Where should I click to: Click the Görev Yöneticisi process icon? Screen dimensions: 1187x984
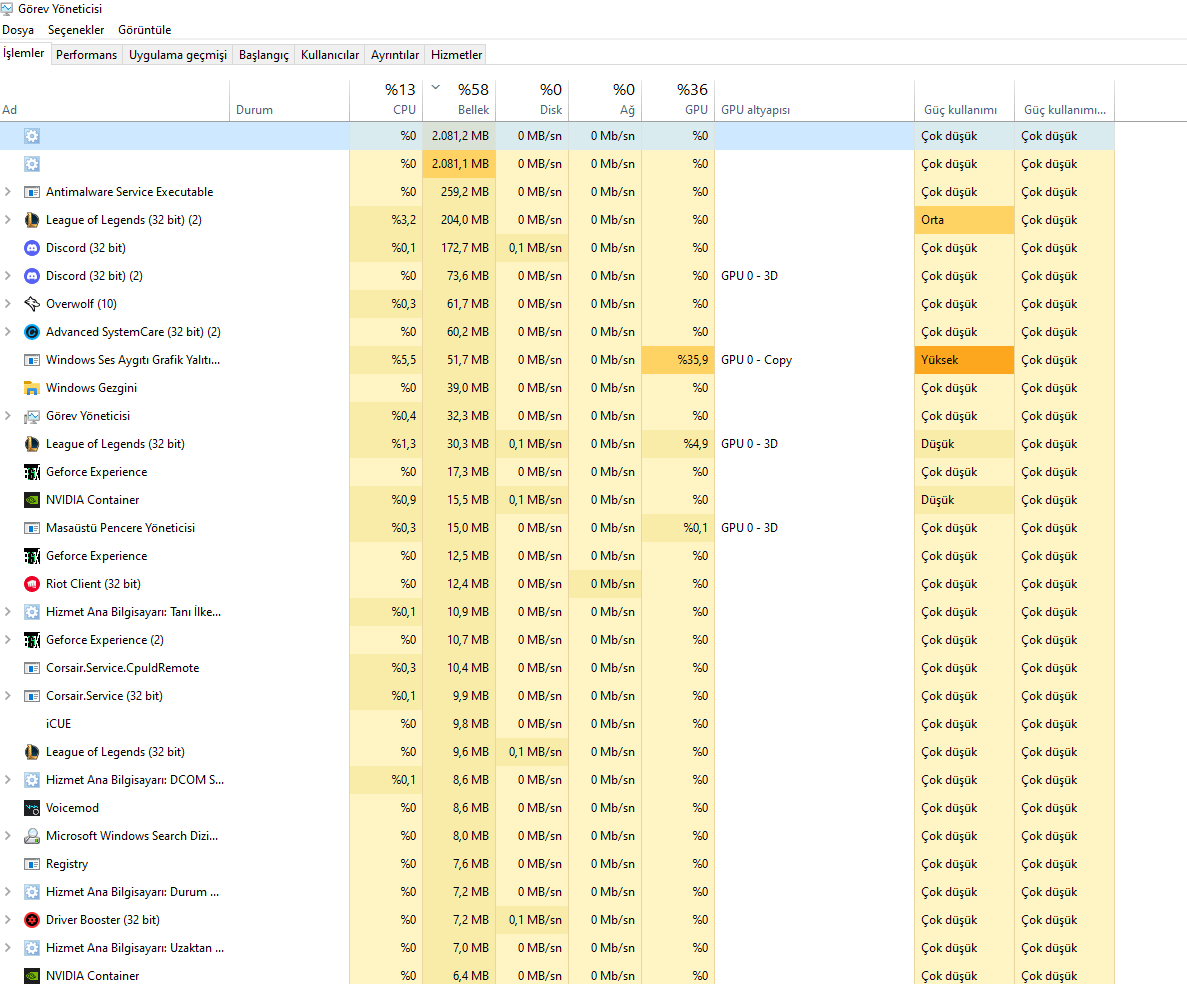coord(32,416)
